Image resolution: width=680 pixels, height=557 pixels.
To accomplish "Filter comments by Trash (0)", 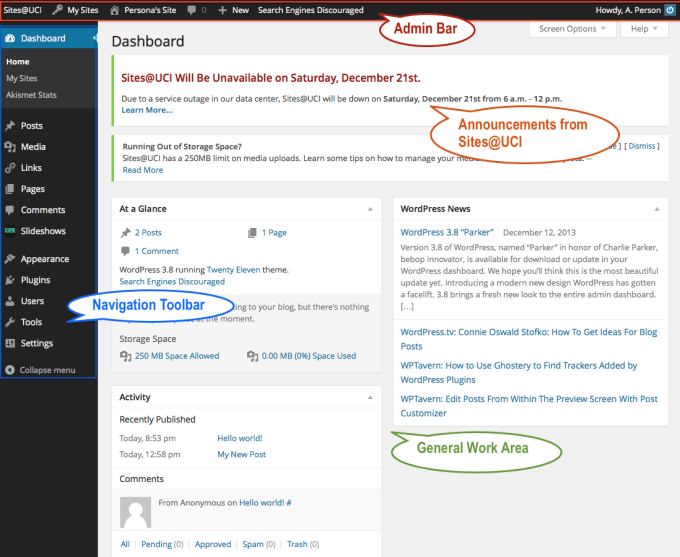I will click(x=303, y=544).
